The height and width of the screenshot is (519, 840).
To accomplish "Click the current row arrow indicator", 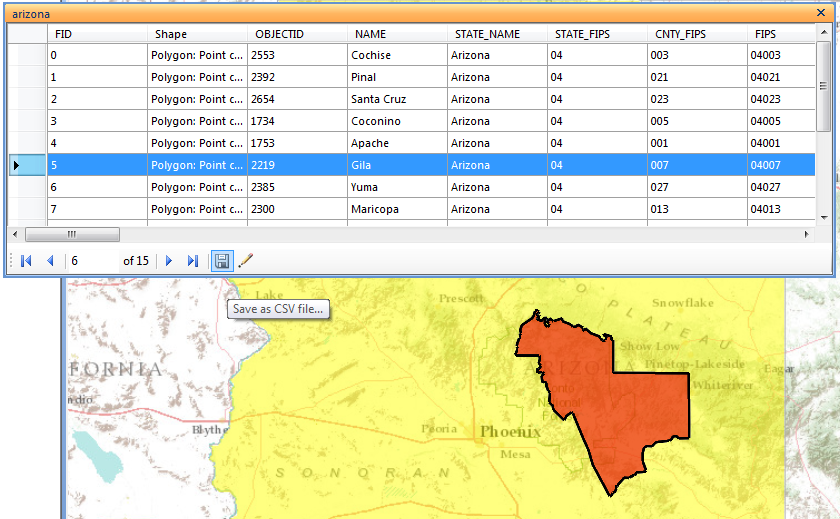I will tap(16, 166).
